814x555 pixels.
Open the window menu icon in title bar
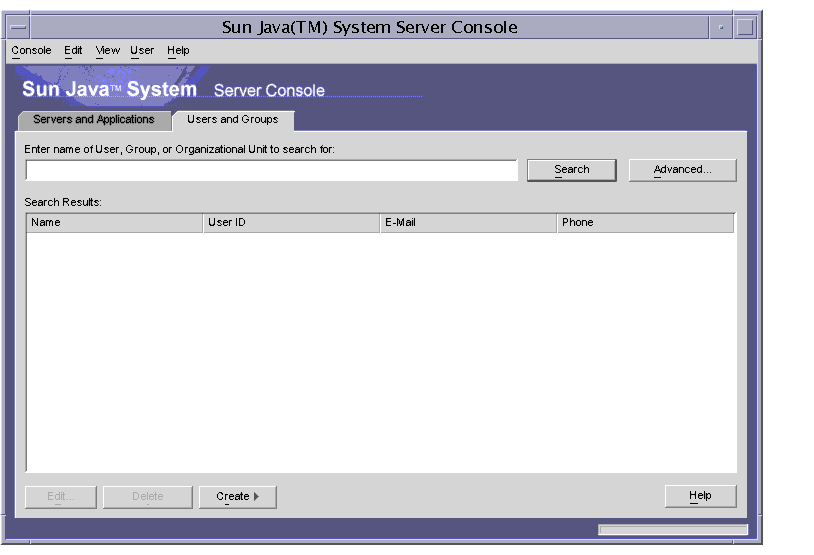pyautogui.click(x=18, y=27)
